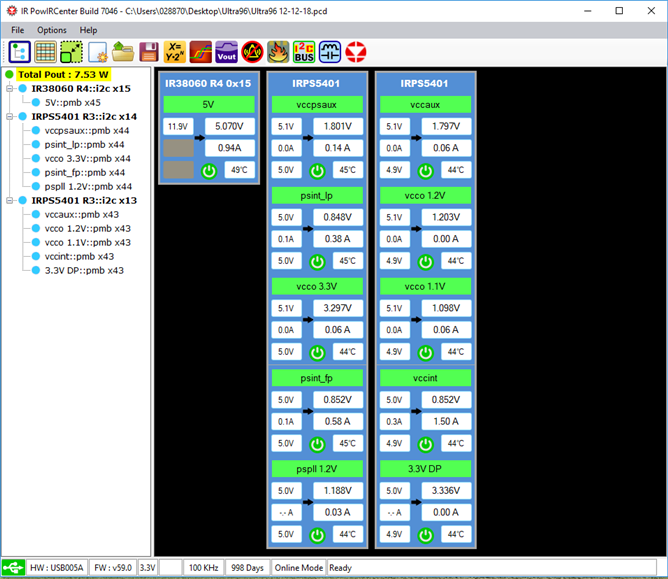Viewport: 668px width, 579px height.
Task: Toggle power button for 3.3V DP rail
Action: tap(425, 535)
